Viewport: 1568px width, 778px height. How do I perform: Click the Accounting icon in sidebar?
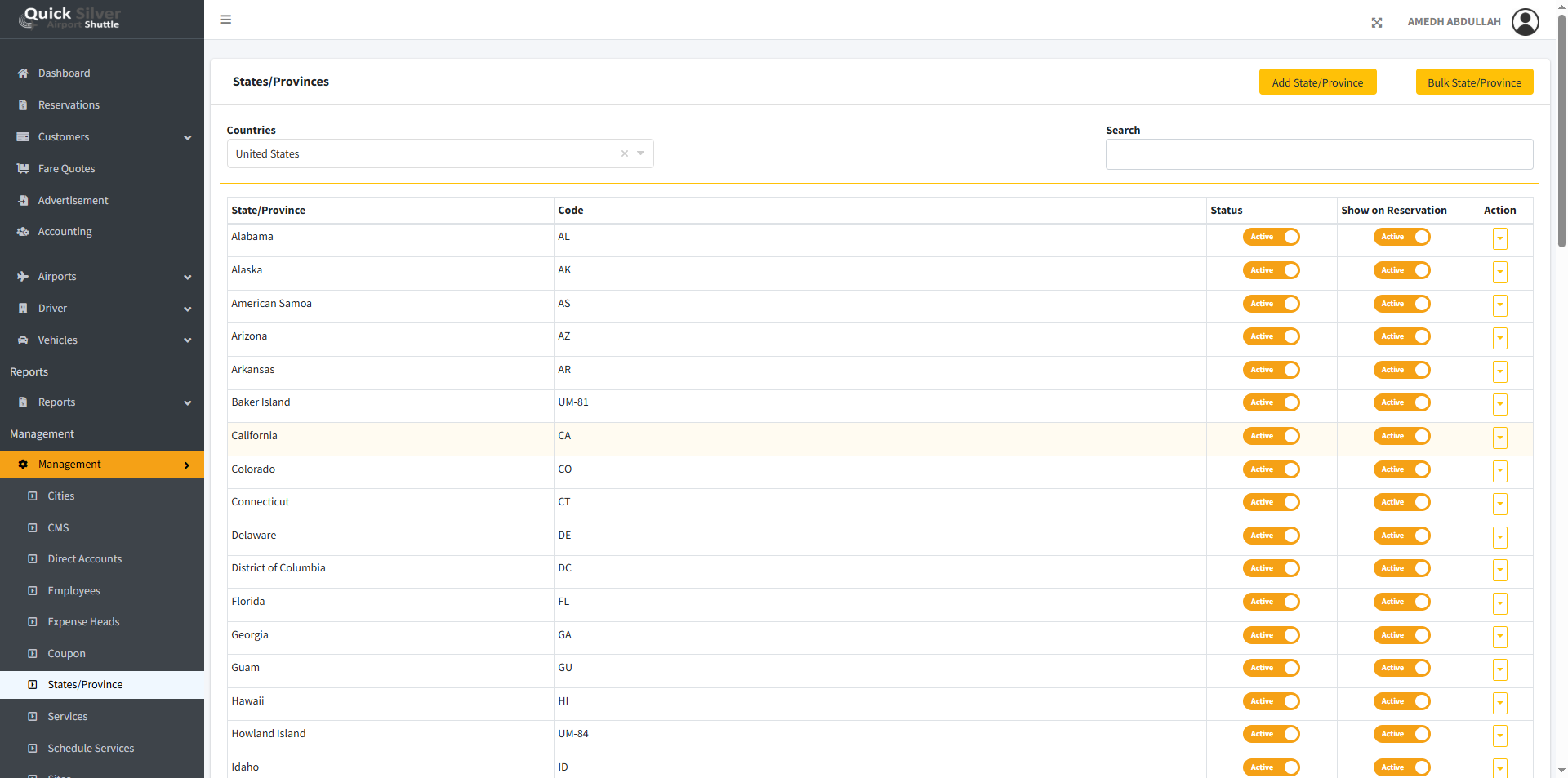pyautogui.click(x=23, y=232)
